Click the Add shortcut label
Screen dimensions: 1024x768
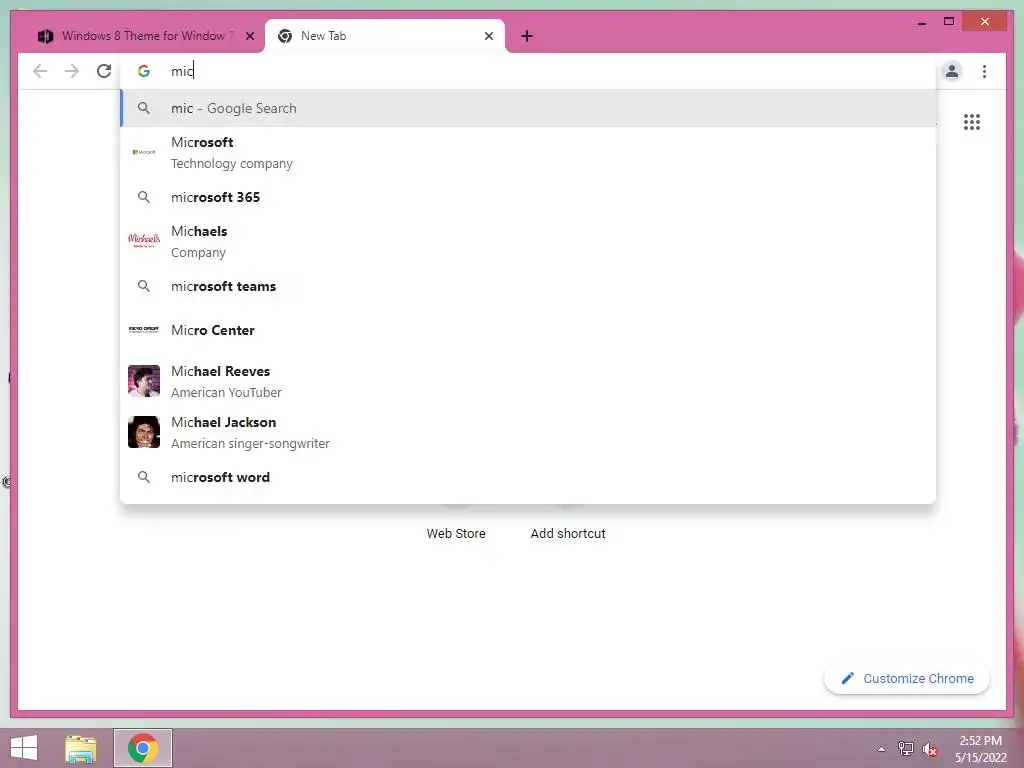coord(568,533)
